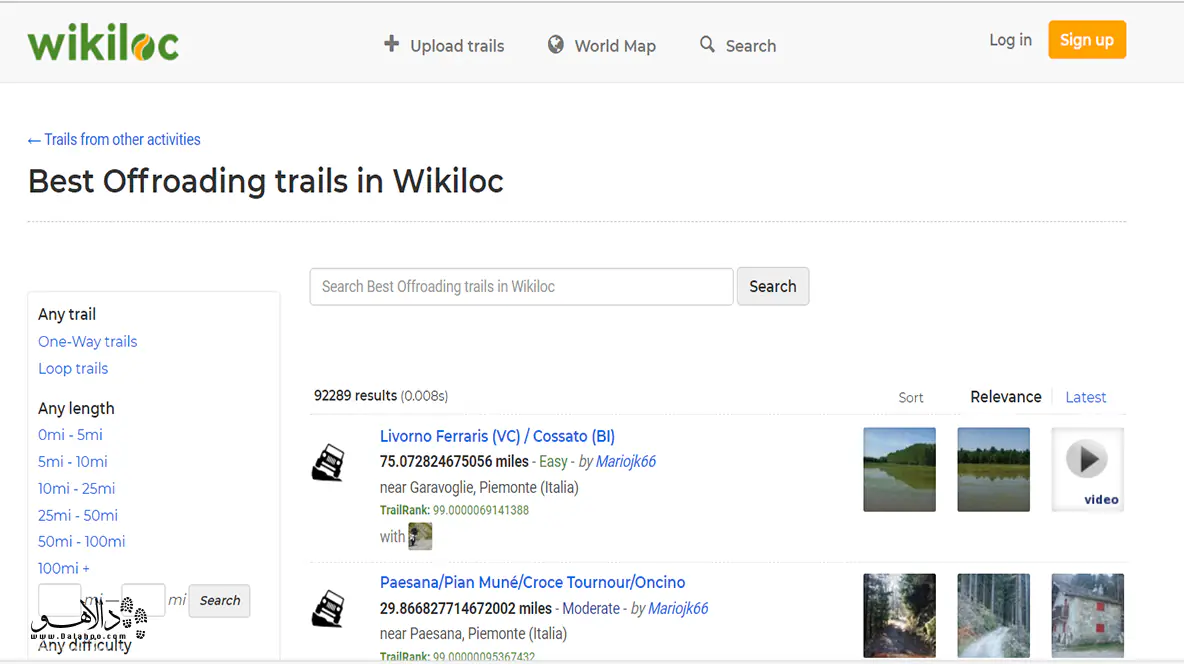Click the minimum length input box

(60, 601)
